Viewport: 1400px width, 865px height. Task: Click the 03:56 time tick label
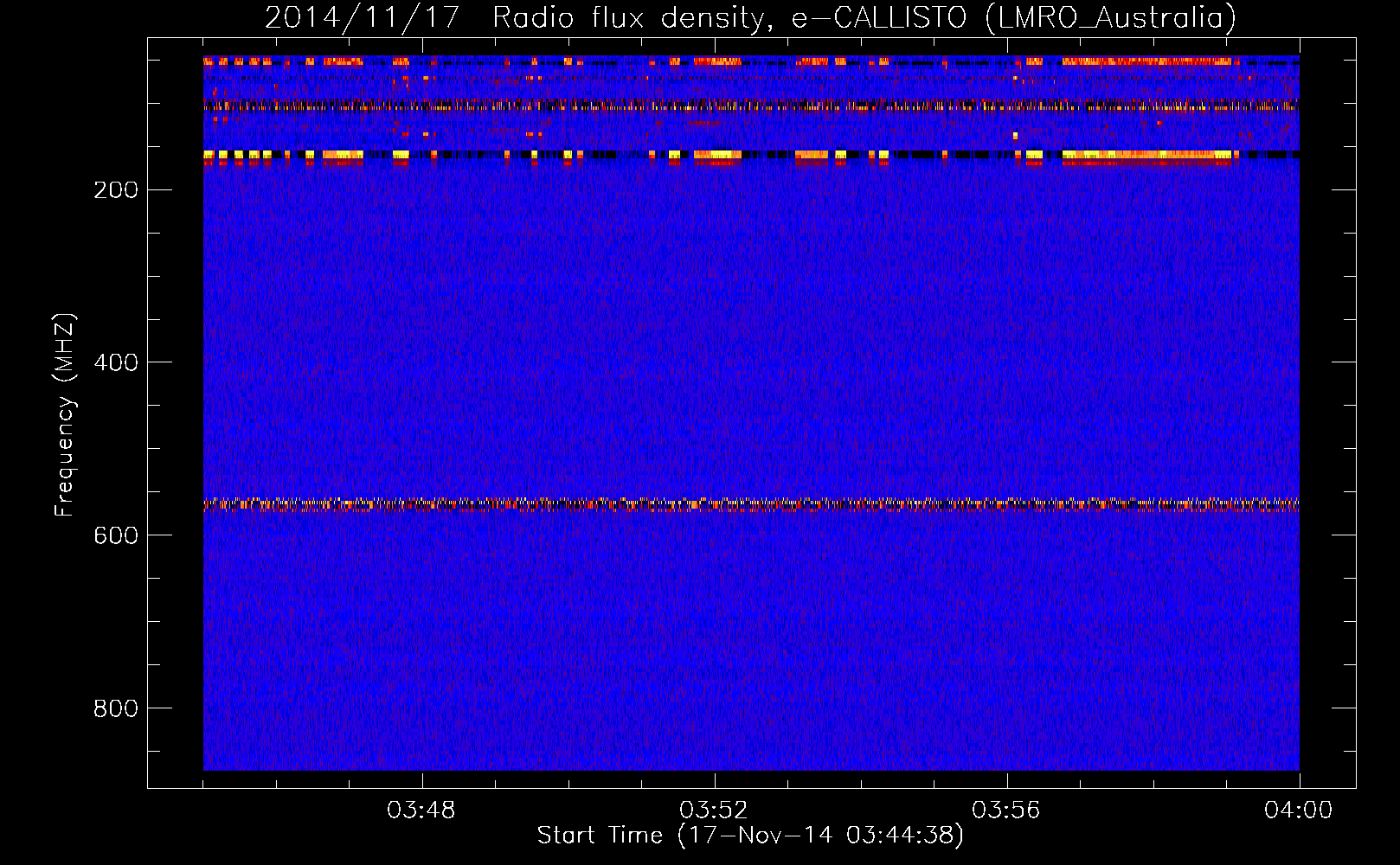point(1006,811)
